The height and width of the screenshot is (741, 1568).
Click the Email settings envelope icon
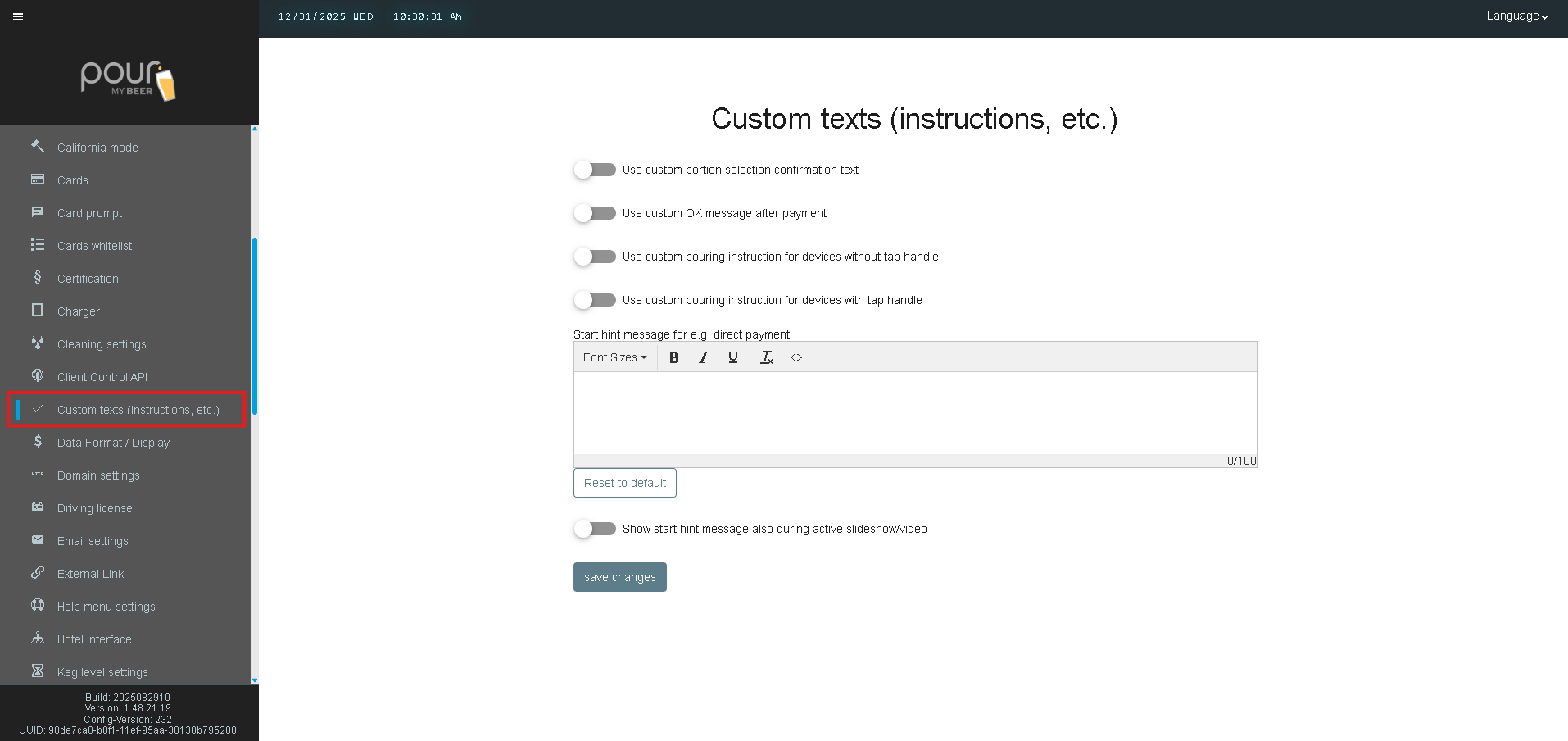(x=38, y=540)
